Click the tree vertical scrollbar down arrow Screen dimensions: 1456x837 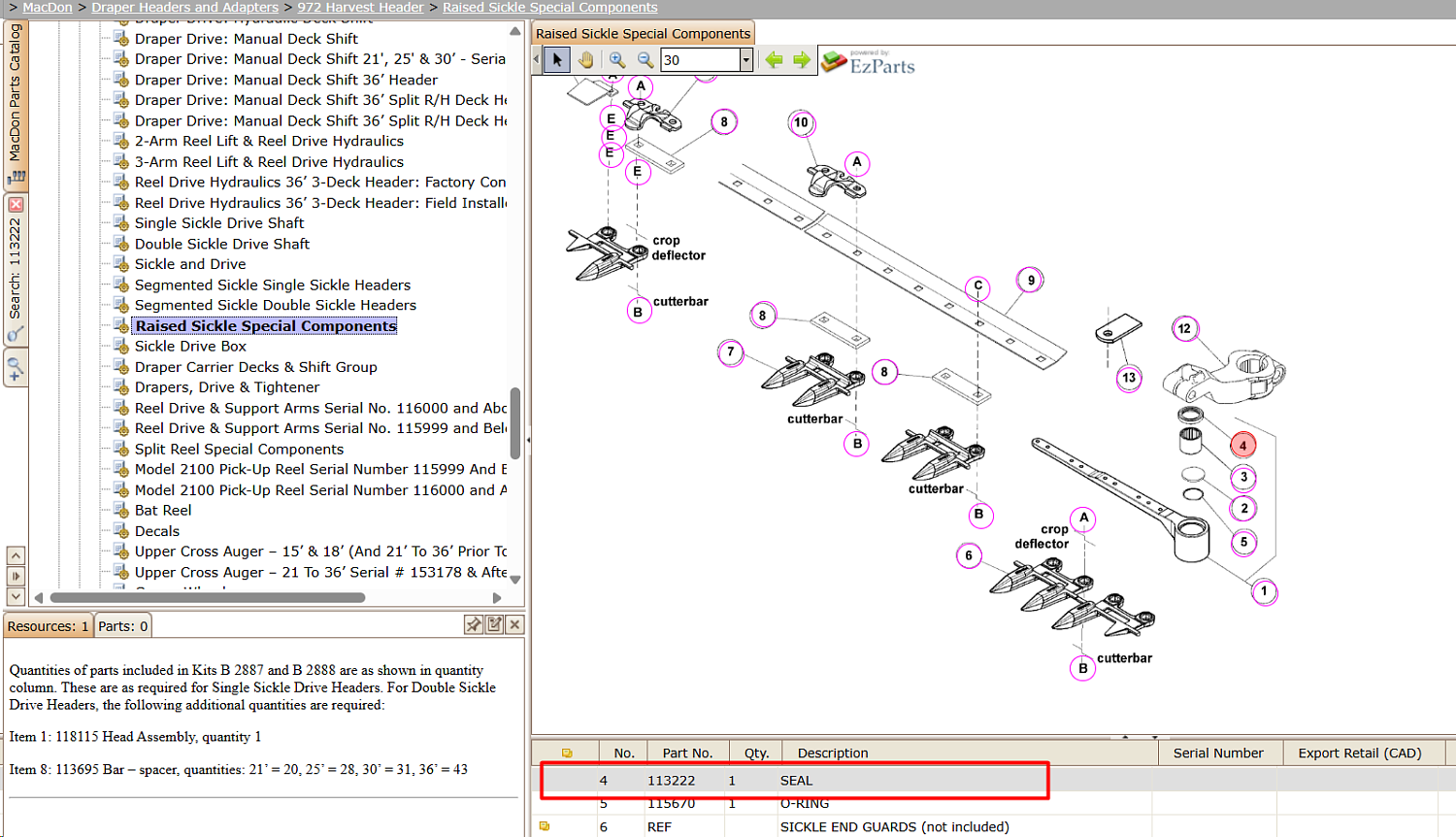515,580
